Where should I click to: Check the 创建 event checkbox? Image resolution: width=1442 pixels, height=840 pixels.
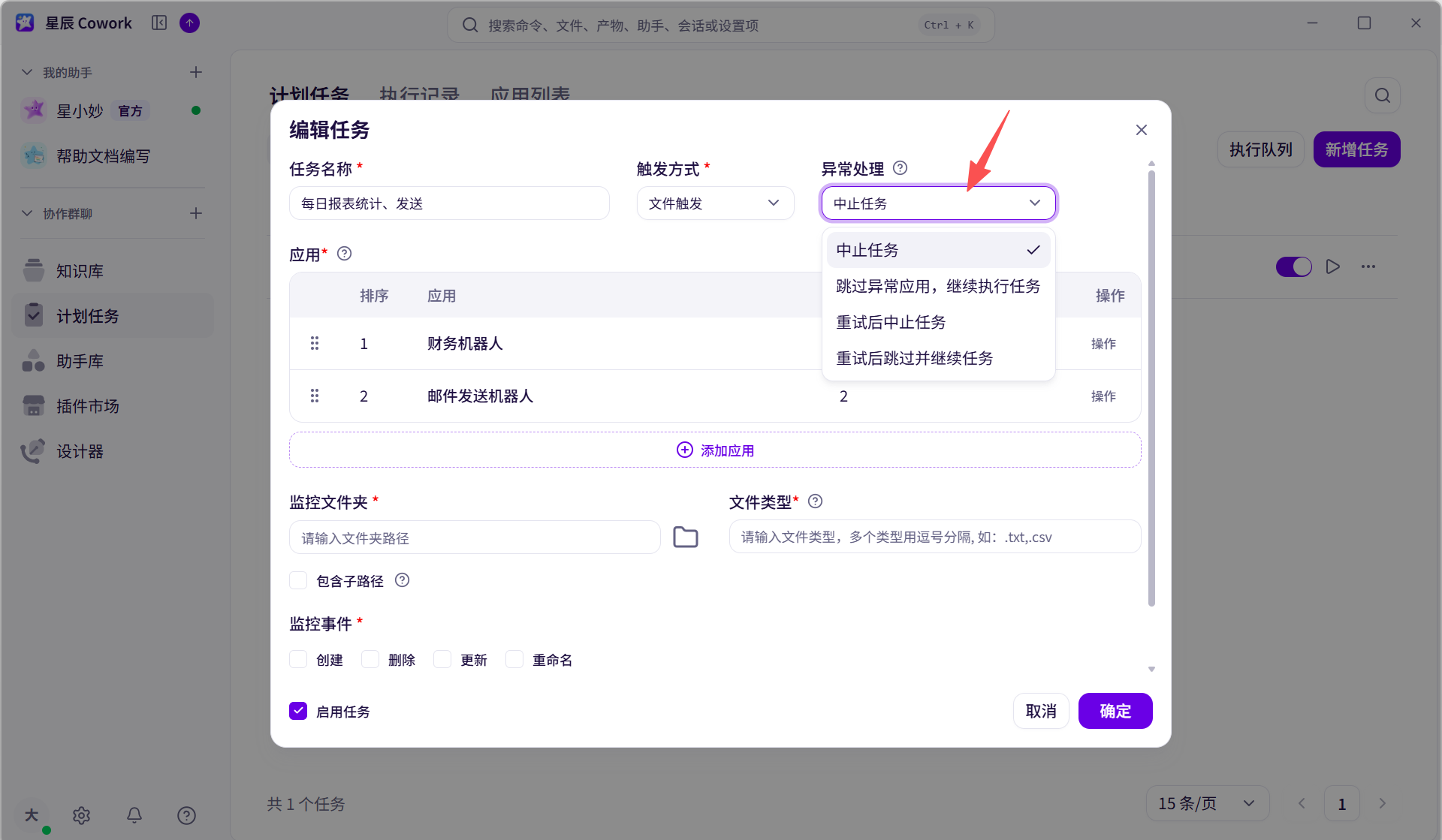click(x=298, y=659)
